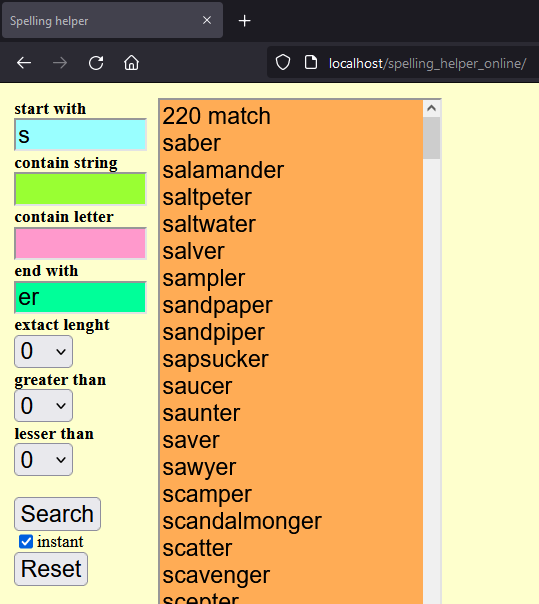Select the word 'saunter' in results
The image size is (539, 604).
click(201, 413)
